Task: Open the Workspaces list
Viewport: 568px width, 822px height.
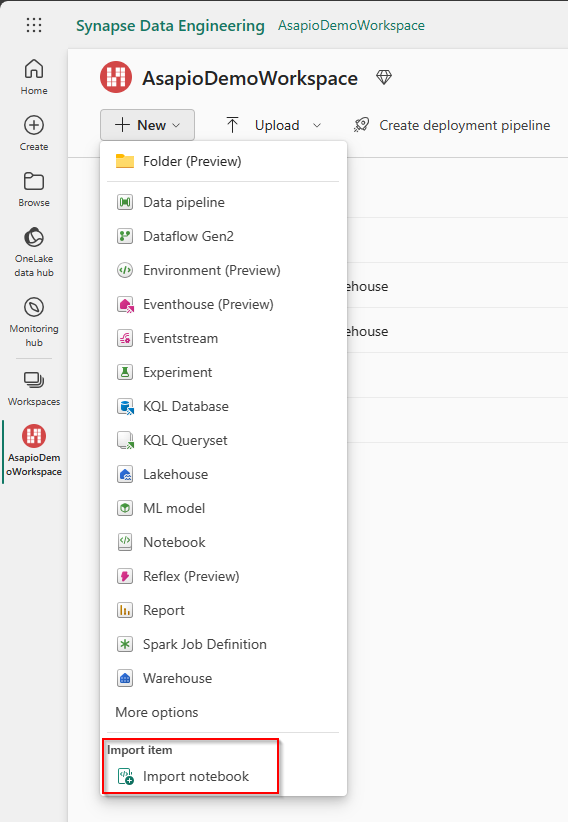Action: [x=34, y=388]
